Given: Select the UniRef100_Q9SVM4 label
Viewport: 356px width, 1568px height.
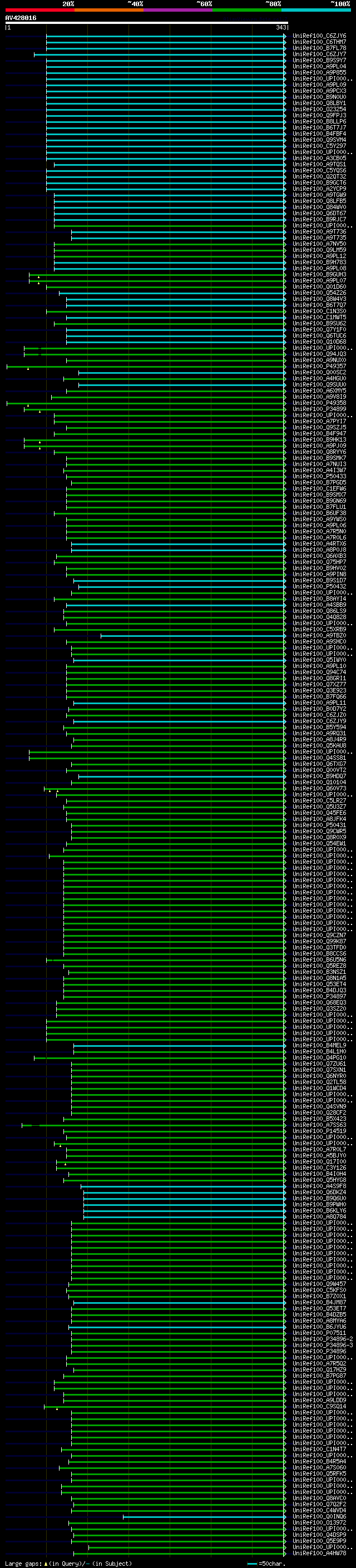Looking at the screenshot, I should [x=319, y=140].
